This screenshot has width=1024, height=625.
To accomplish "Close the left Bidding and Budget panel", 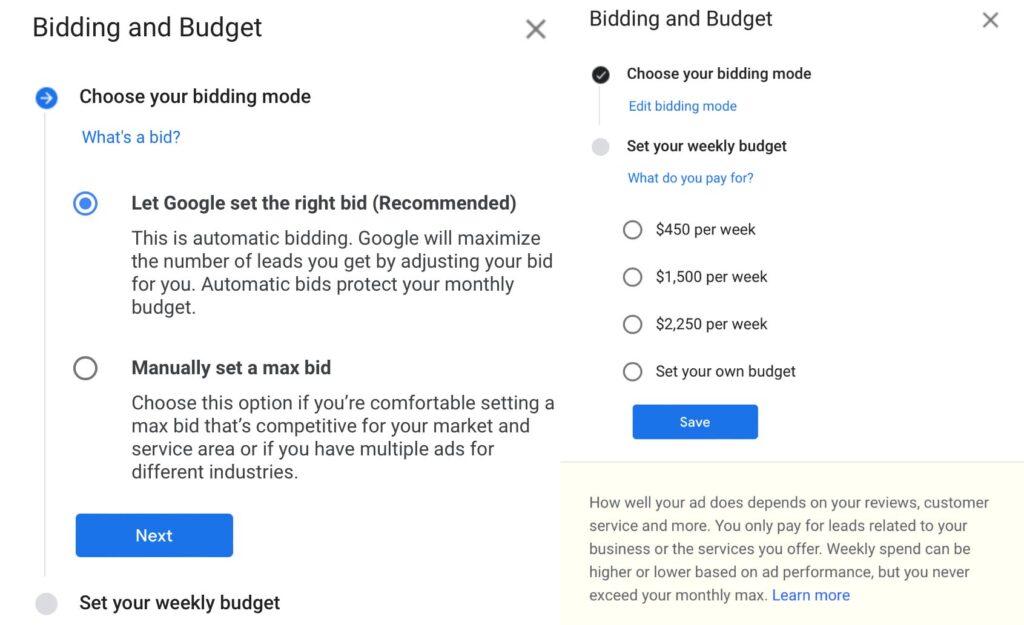I will [x=536, y=29].
